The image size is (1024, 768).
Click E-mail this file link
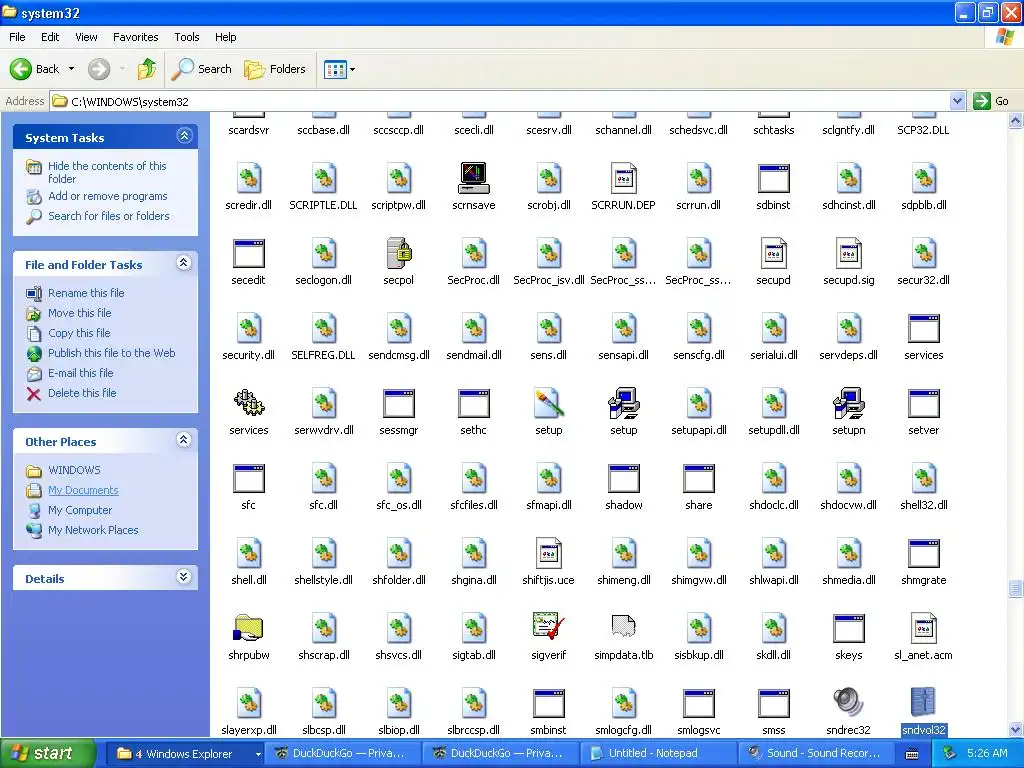click(x=80, y=373)
